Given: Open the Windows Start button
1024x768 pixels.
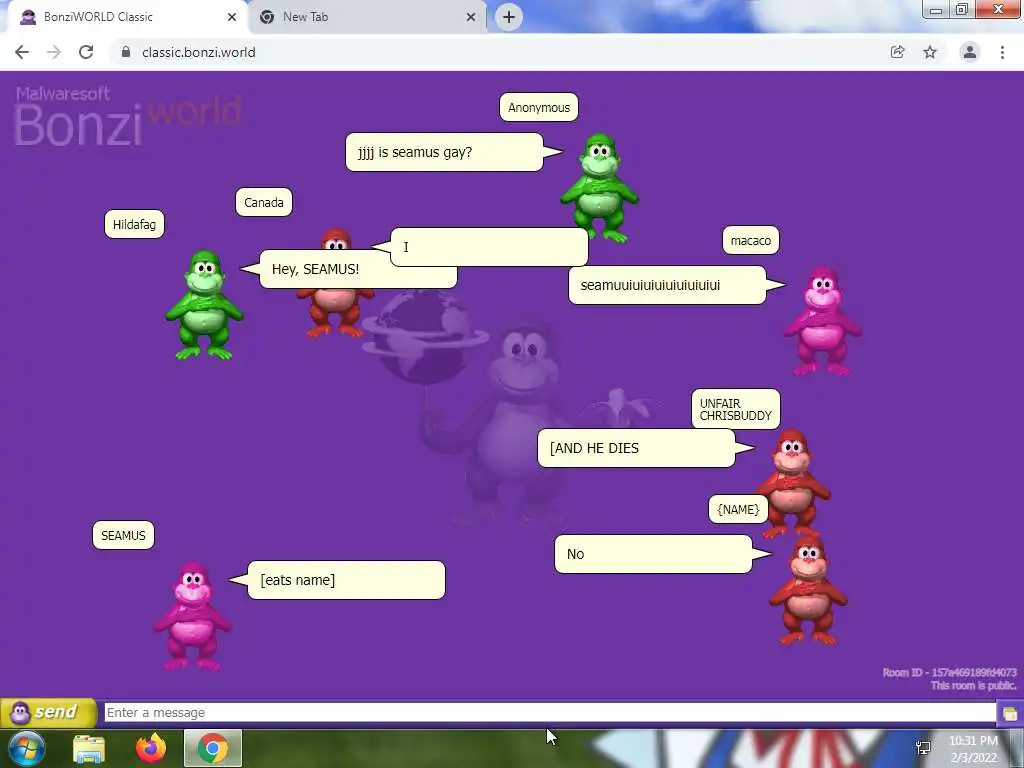Looking at the screenshot, I should (25, 748).
